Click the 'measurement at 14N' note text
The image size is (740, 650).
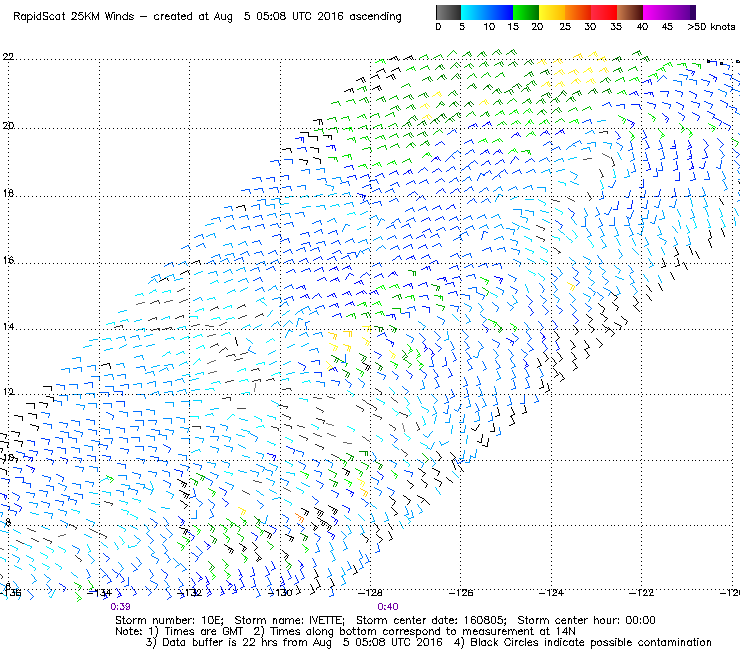518,632
